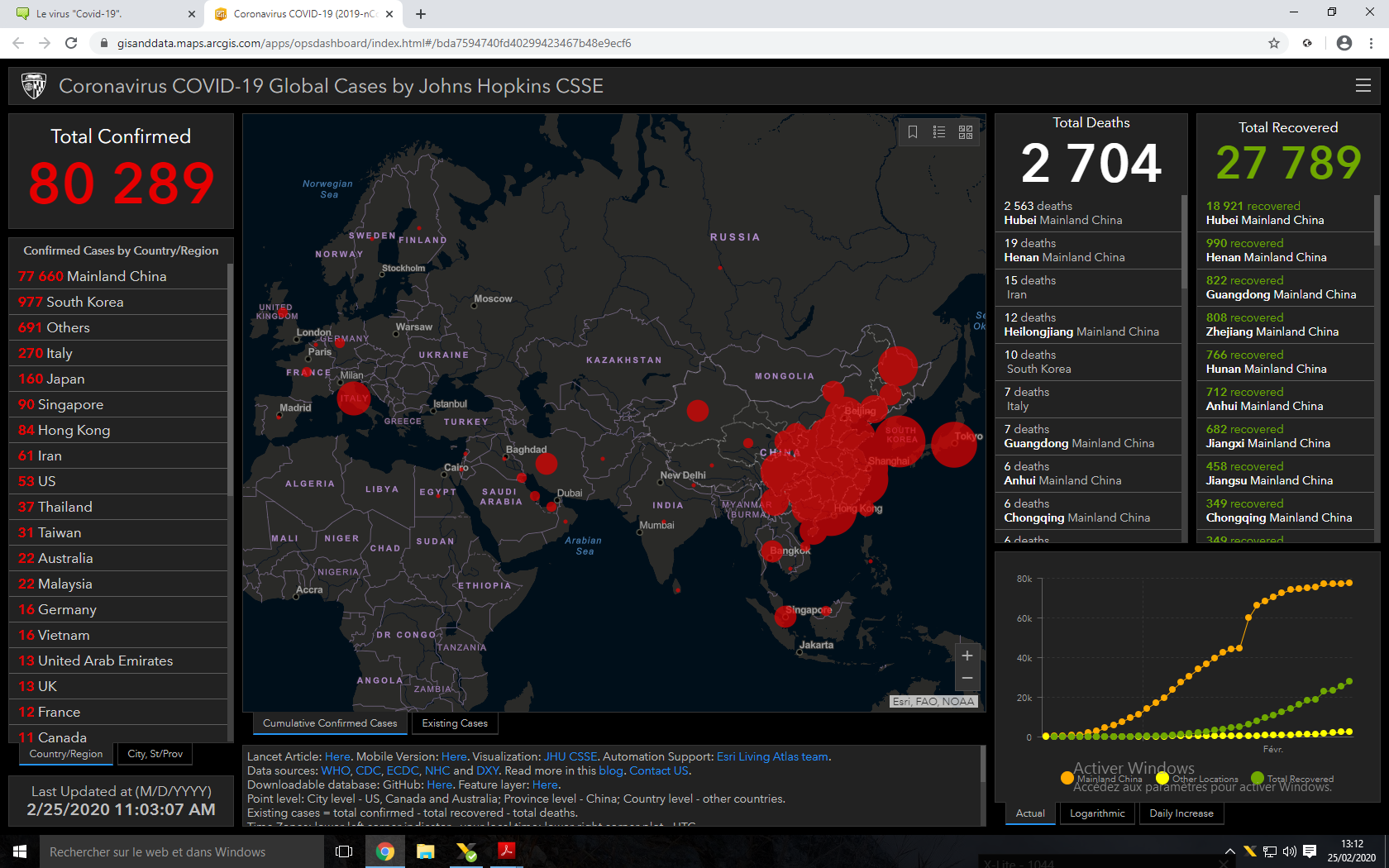Select Mainland China in country list
Viewport: 1389px width, 868px height.
click(117, 276)
